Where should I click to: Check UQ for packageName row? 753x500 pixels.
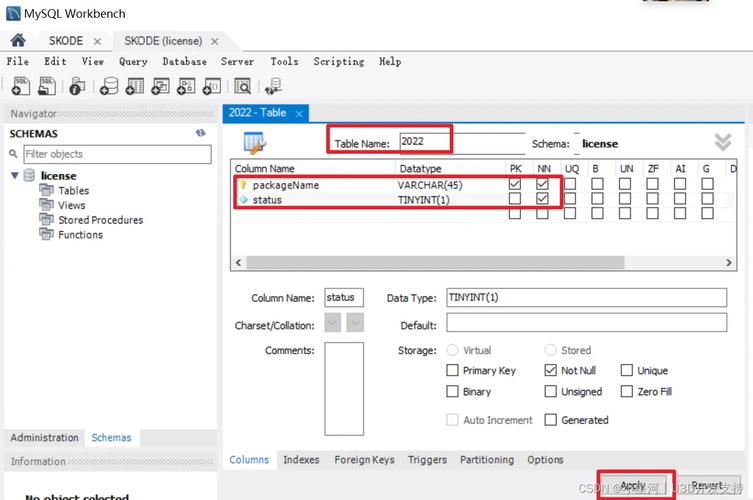pyautogui.click(x=570, y=184)
